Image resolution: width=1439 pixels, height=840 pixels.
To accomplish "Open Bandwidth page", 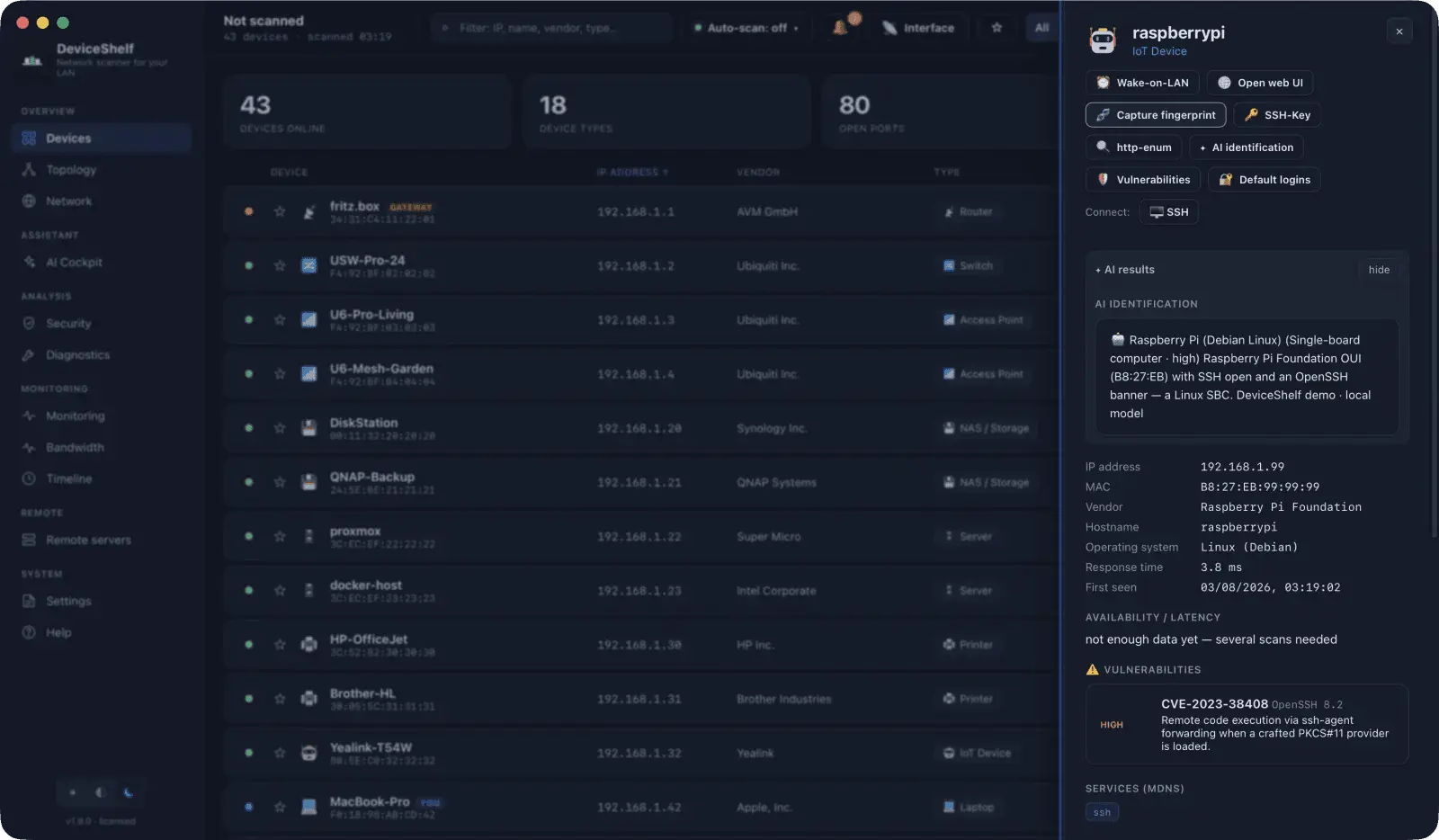I will (102, 448).
